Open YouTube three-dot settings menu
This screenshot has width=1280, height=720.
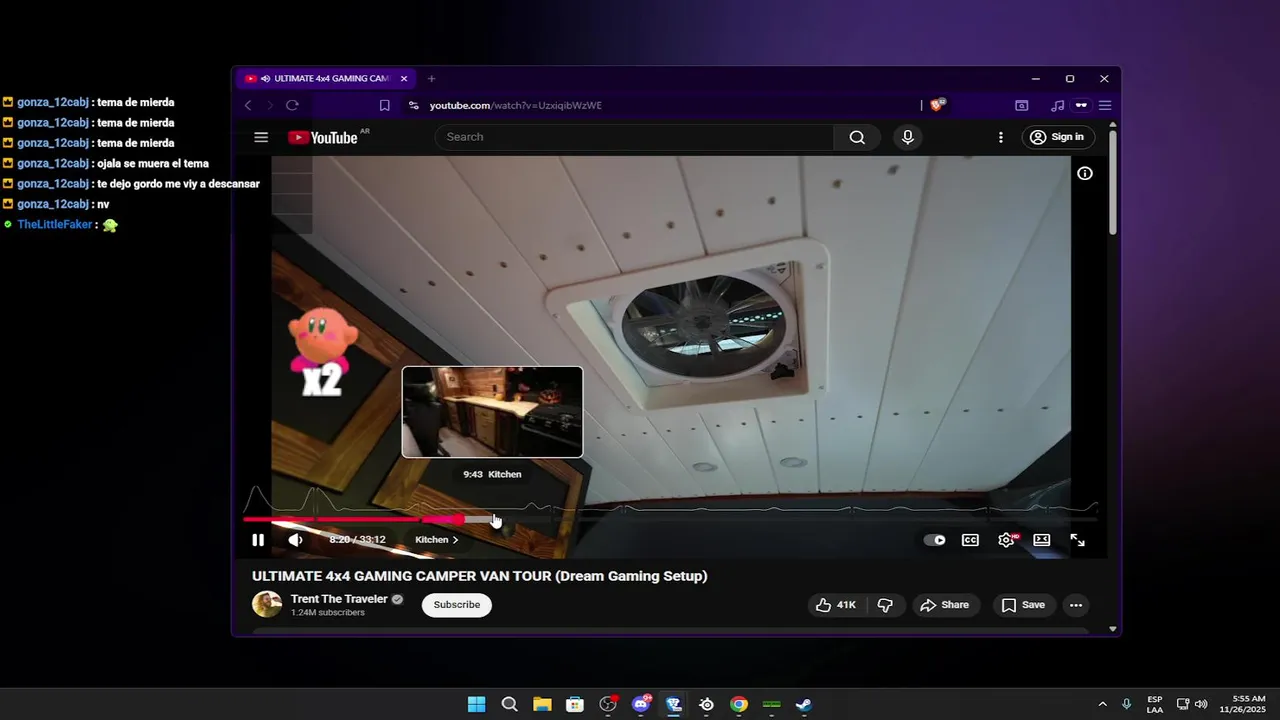[x=1001, y=137]
